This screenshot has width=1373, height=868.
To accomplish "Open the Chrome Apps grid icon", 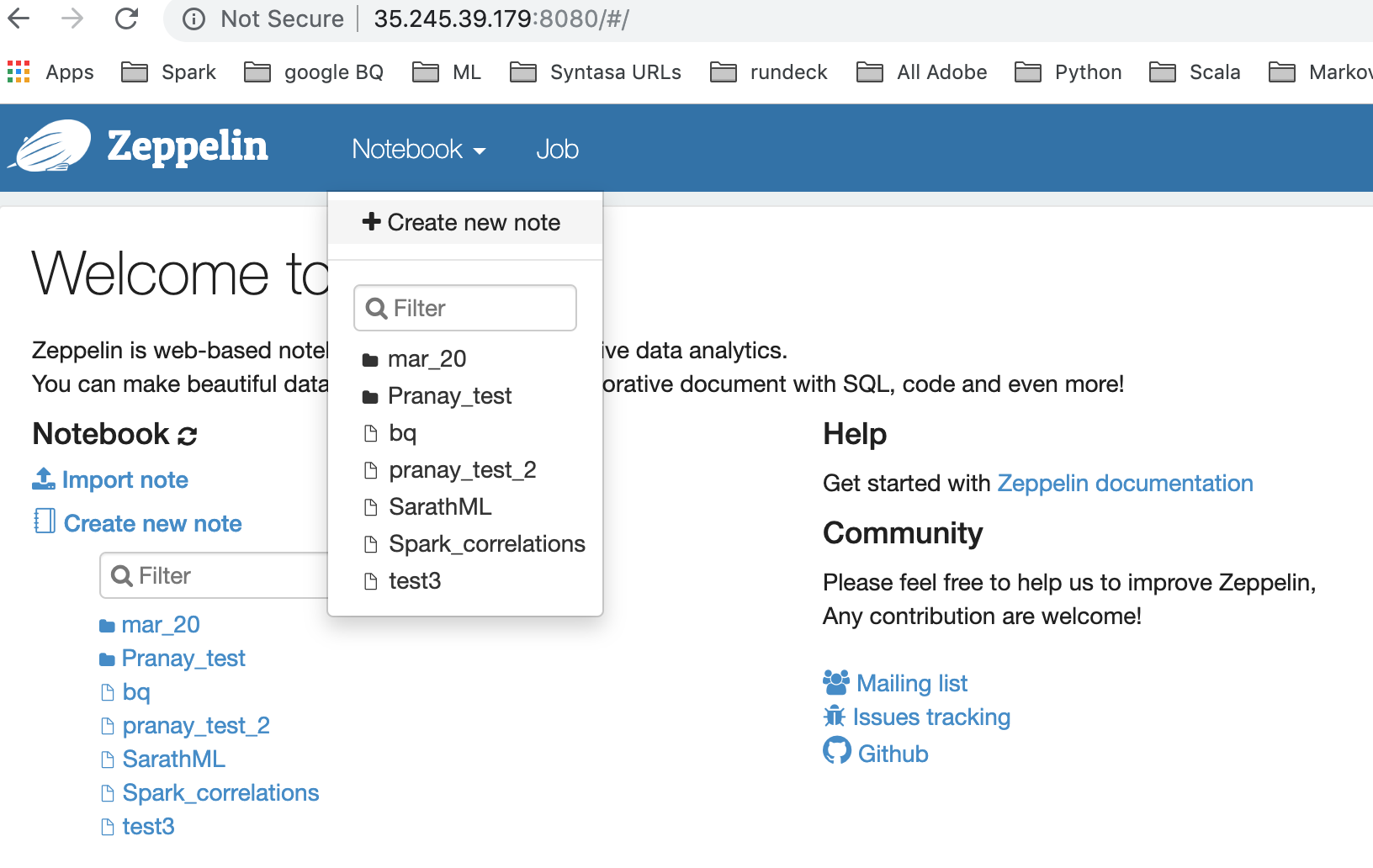I will 19,72.
